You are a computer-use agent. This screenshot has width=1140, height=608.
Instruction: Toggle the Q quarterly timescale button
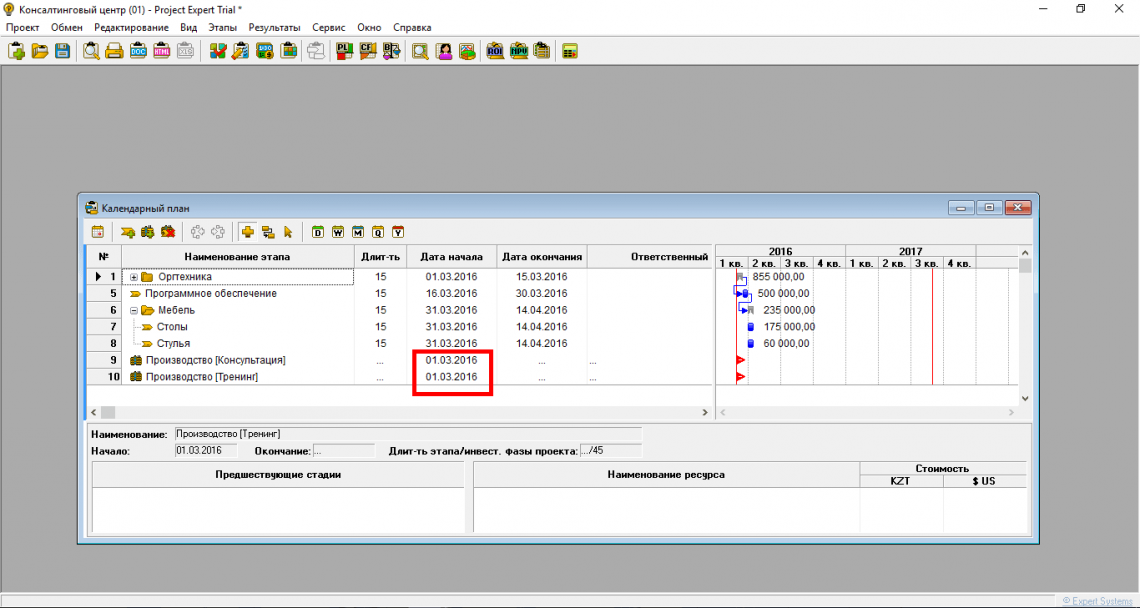tap(378, 232)
